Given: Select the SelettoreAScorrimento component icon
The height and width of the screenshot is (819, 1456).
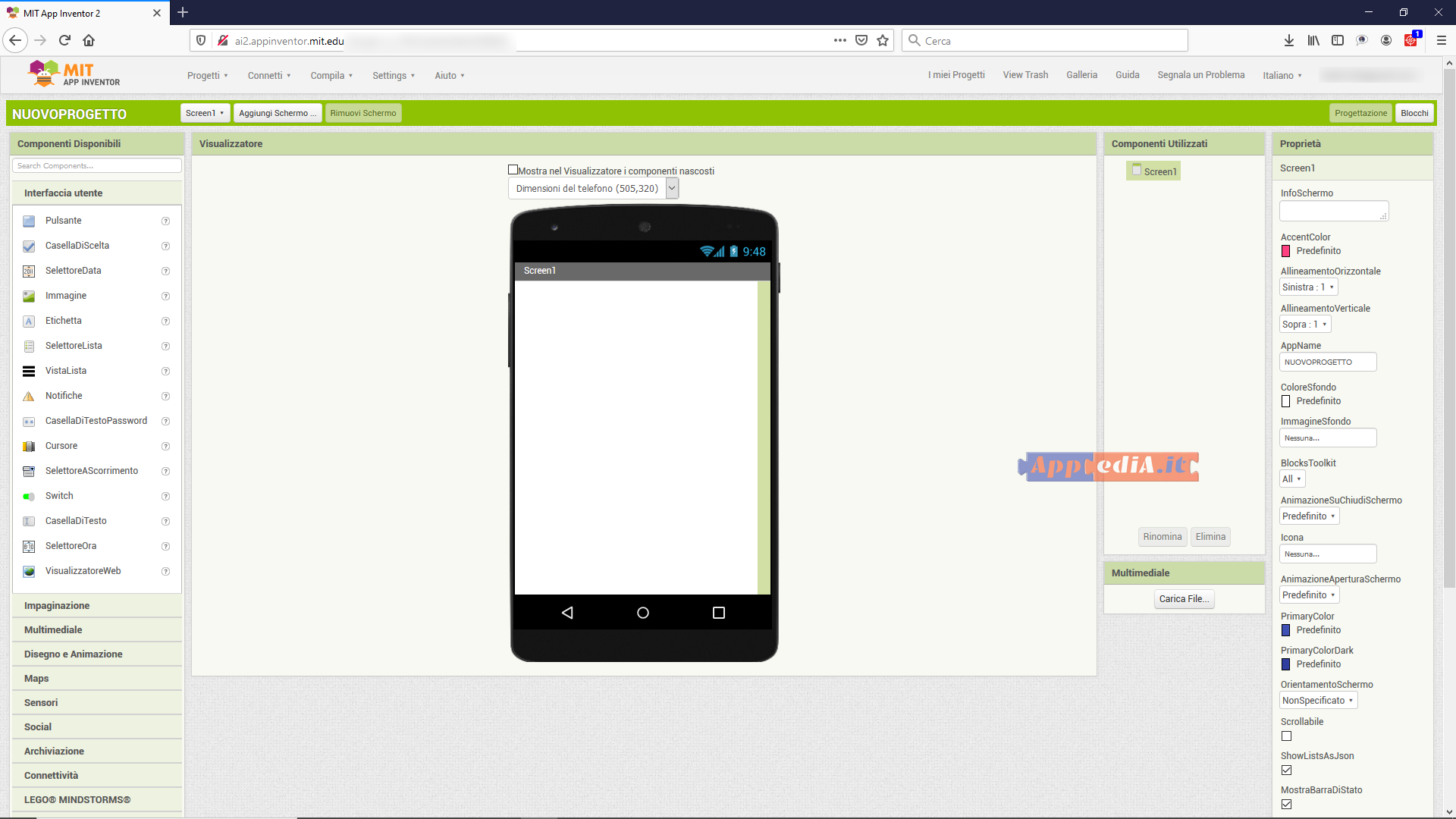Looking at the screenshot, I should (x=29, y=472).
